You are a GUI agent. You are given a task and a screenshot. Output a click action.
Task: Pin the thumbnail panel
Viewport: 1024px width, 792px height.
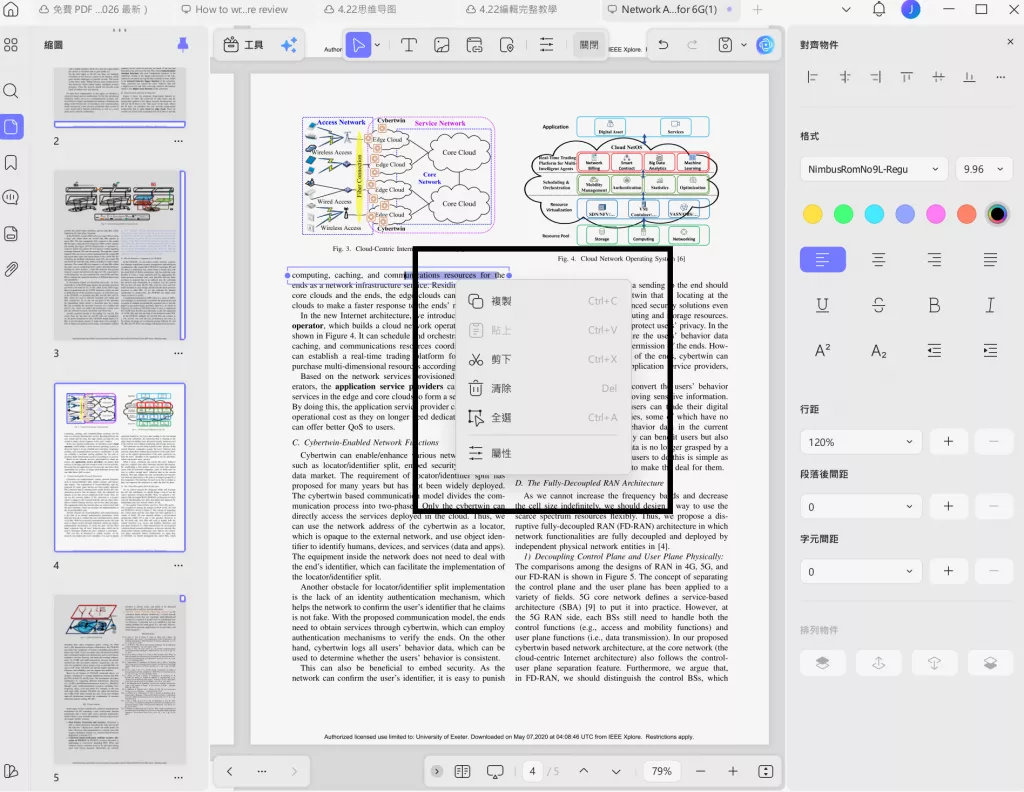[x=182, y=45]
